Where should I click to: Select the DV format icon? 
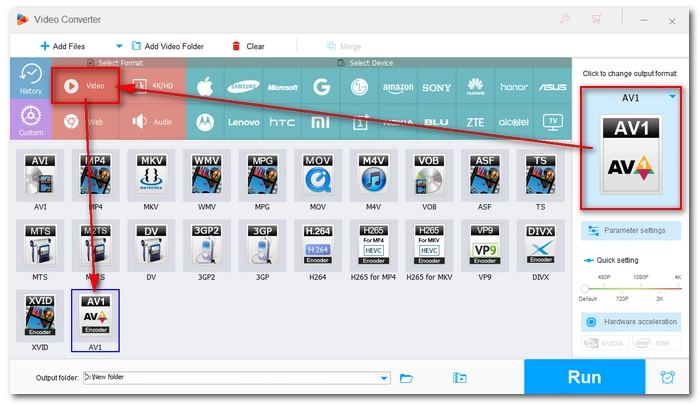(x=151, y=245)
